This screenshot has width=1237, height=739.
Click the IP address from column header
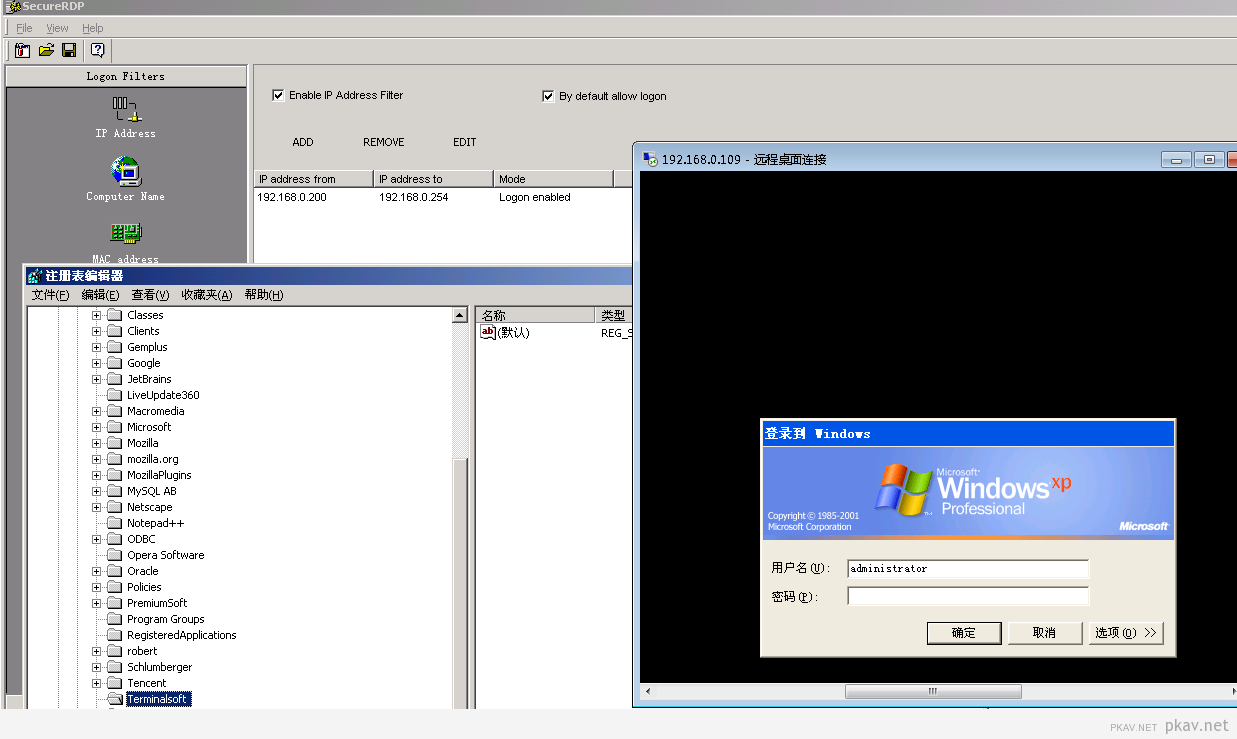coord(314,179)
